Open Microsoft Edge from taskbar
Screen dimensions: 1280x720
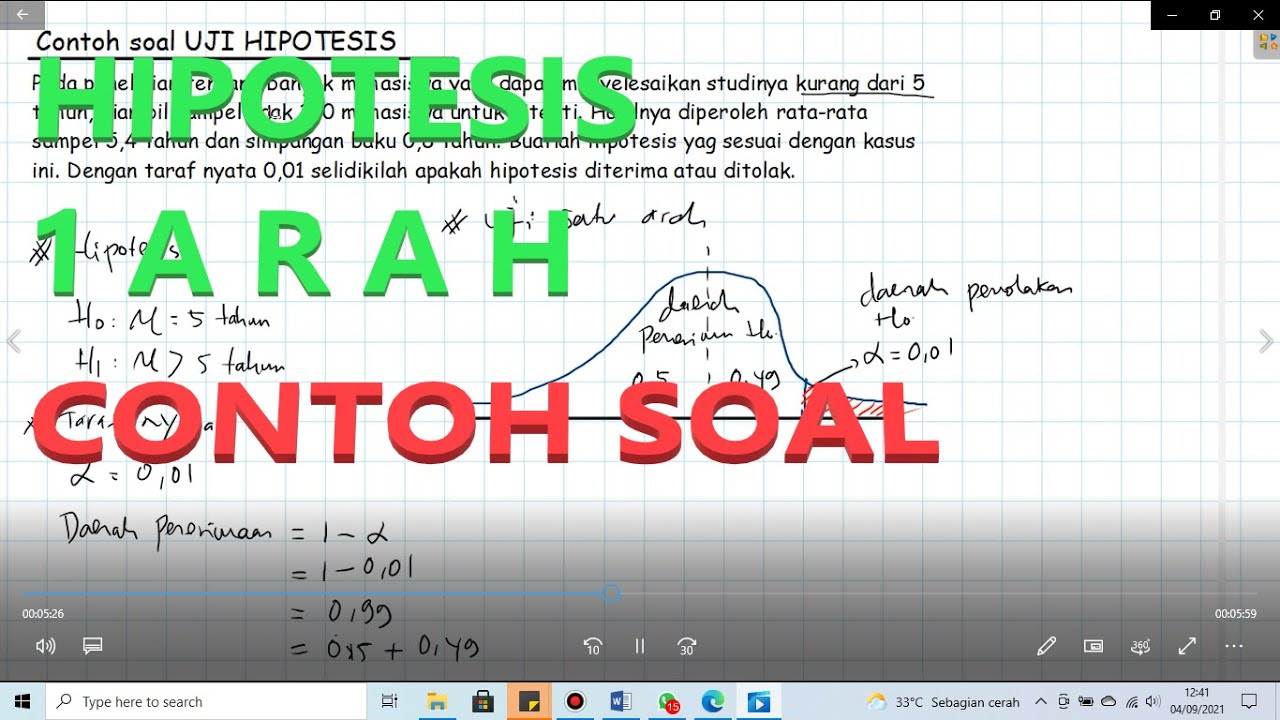pos(713,702)
